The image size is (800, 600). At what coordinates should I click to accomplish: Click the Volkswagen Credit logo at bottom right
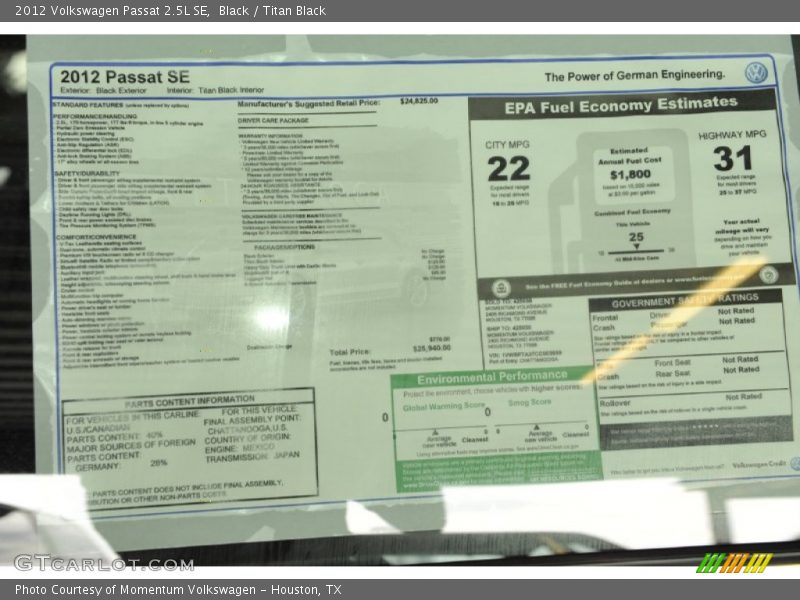pyautogui.click(x=758, y=465)
